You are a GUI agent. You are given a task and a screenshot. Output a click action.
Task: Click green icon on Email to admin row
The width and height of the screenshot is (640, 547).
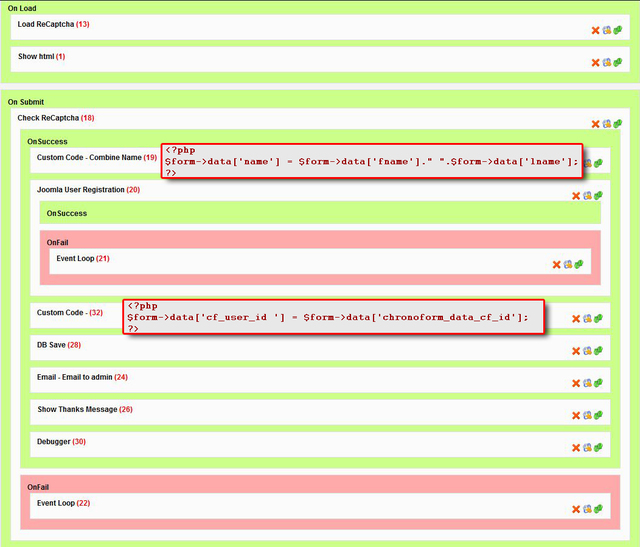tap(598, 383)
